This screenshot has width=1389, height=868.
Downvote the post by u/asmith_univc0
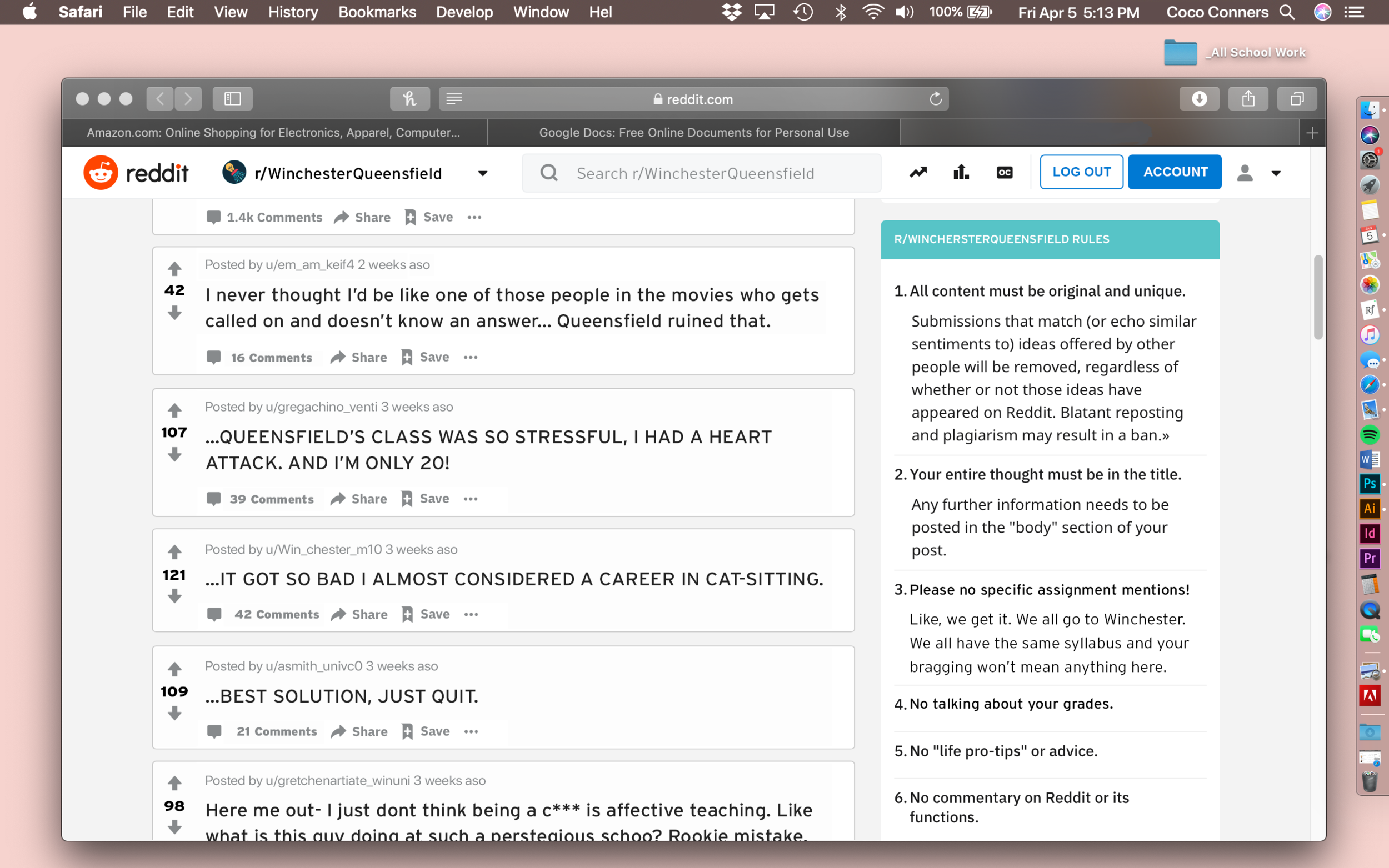[x=174, y=713]
